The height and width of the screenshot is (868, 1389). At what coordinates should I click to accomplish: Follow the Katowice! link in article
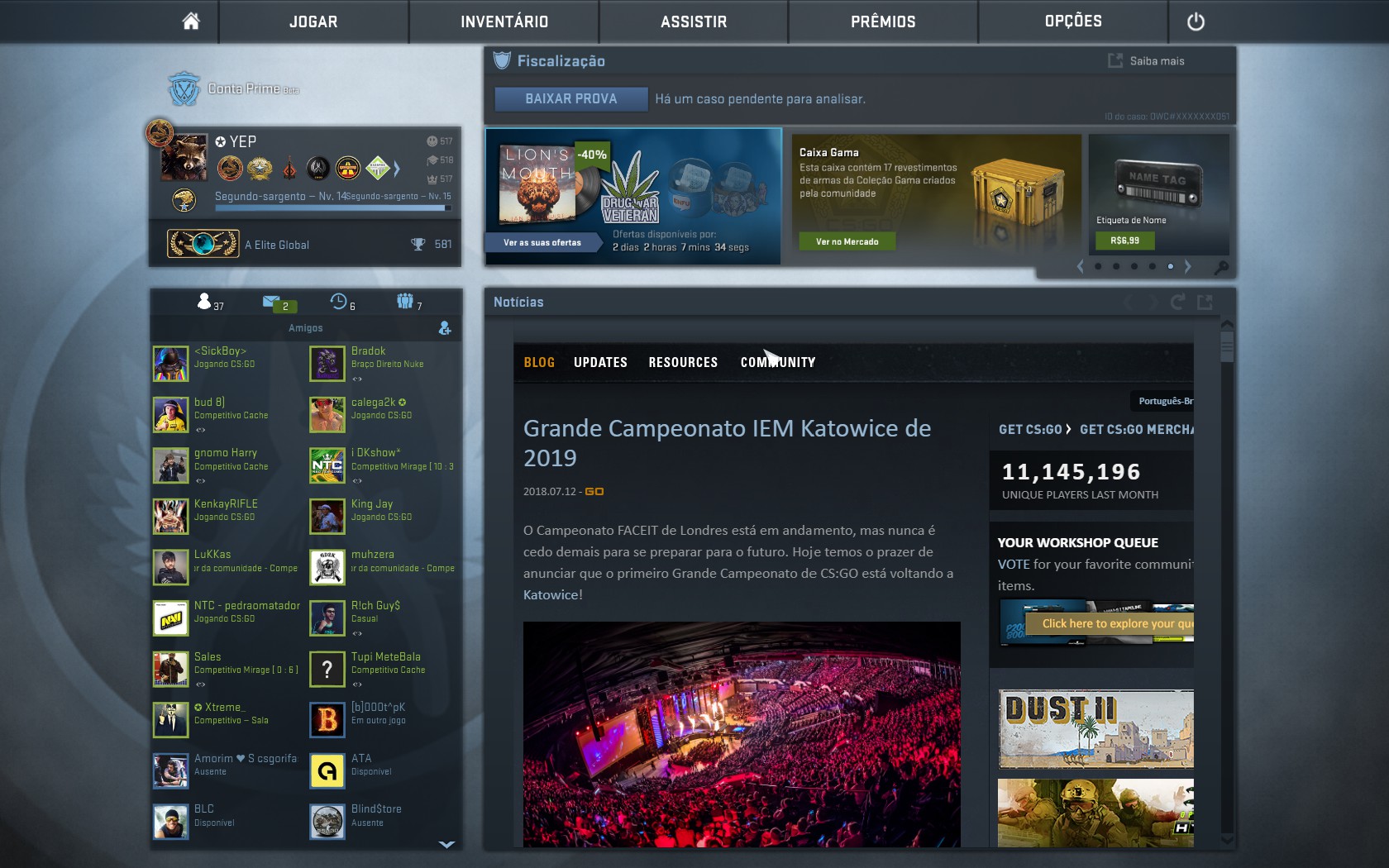coord(553,594)
